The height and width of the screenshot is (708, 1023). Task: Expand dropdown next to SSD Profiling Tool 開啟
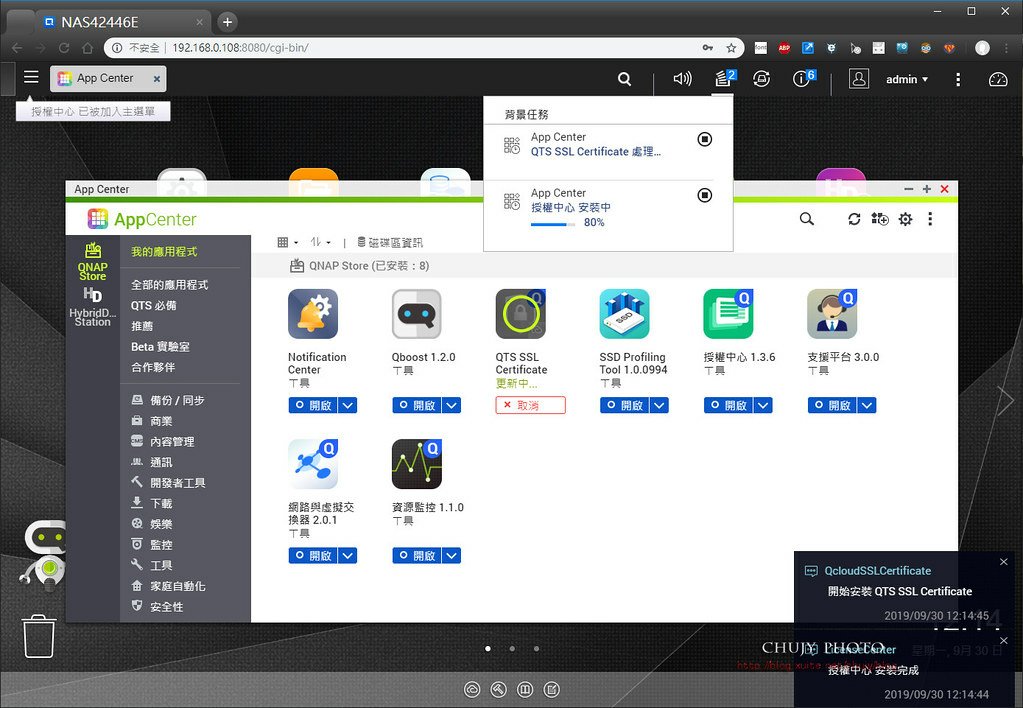pyautogui.click(x=660, y=405)
